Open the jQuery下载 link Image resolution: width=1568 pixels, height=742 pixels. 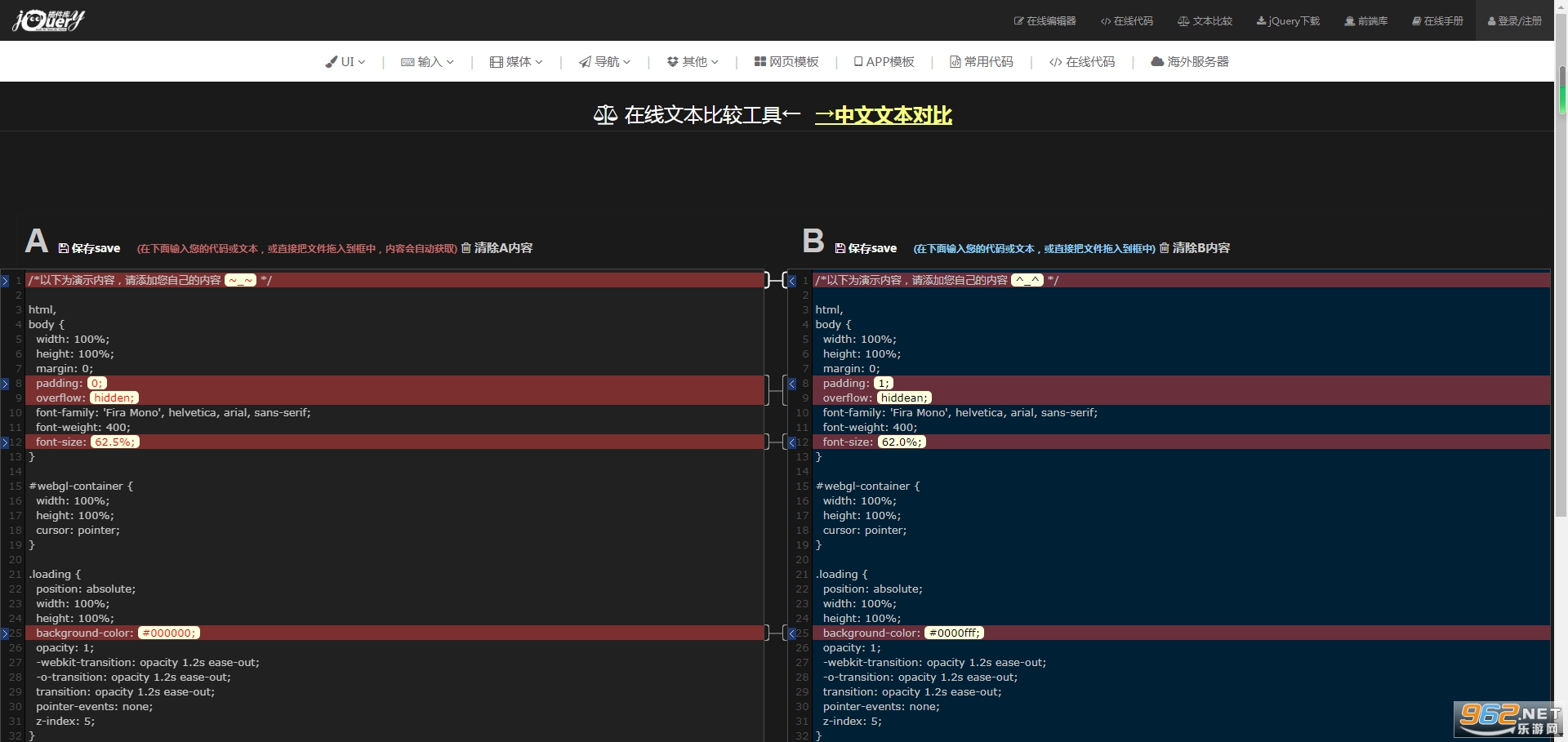coord(1288,21)
